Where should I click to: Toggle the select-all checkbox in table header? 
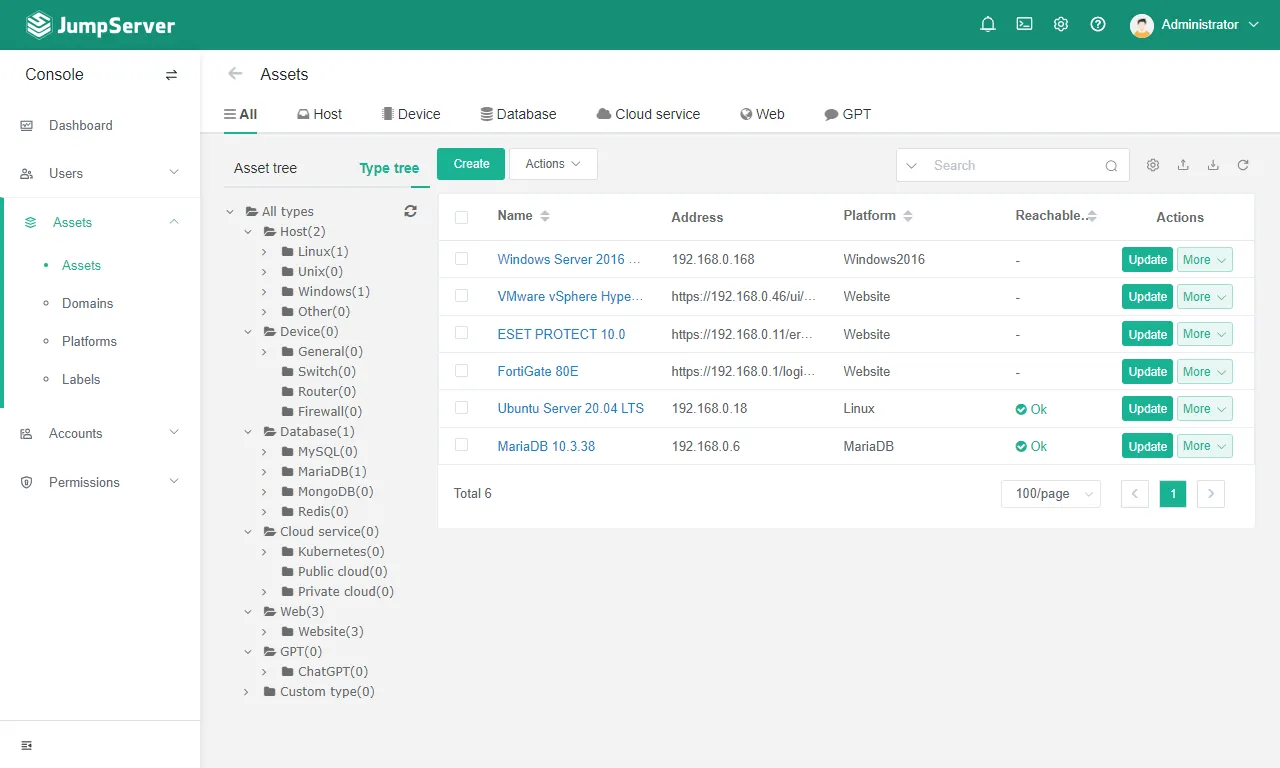coord(461,217)
